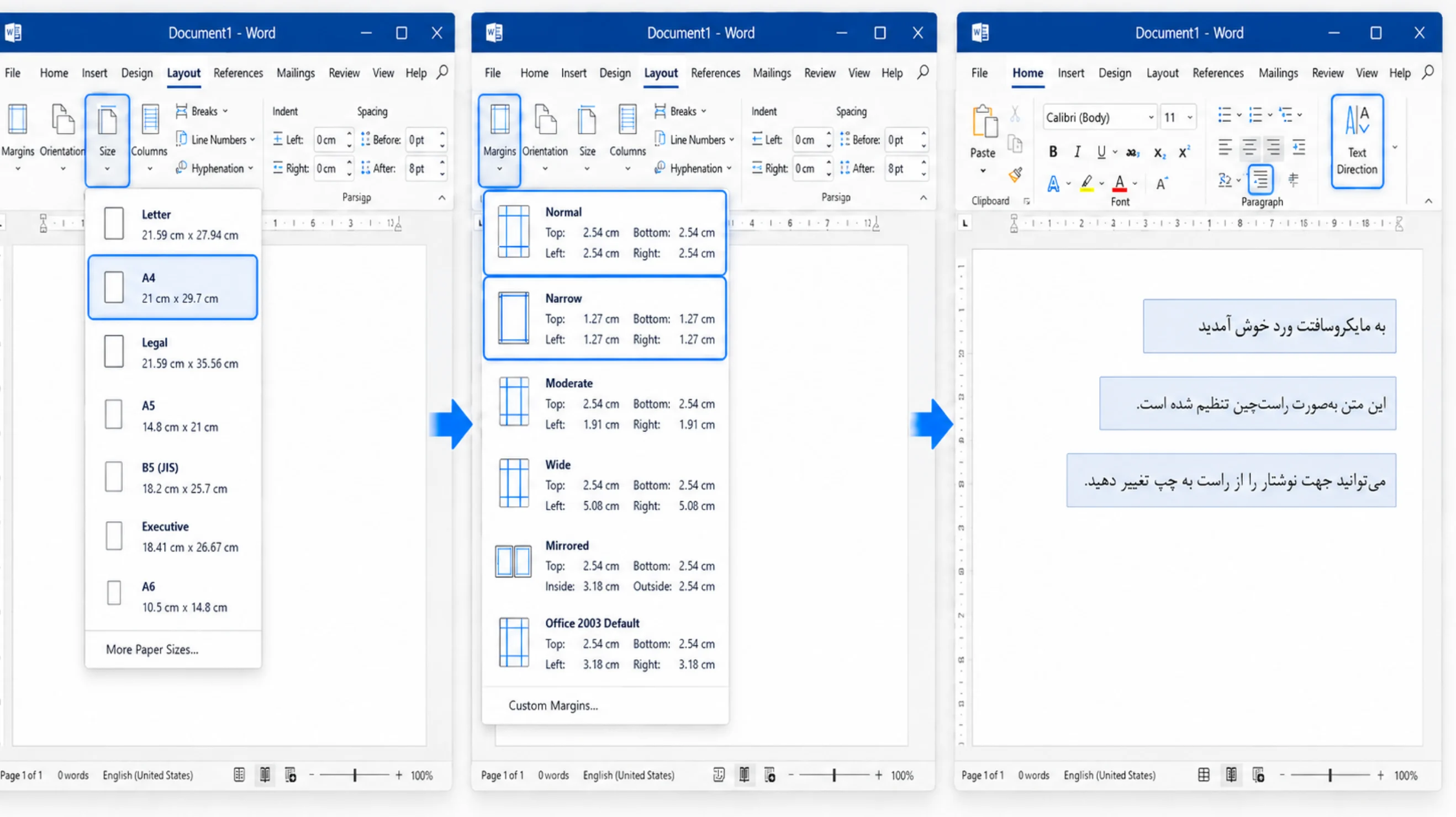Switch to References tab in the Size-menu window

[238, 73]
